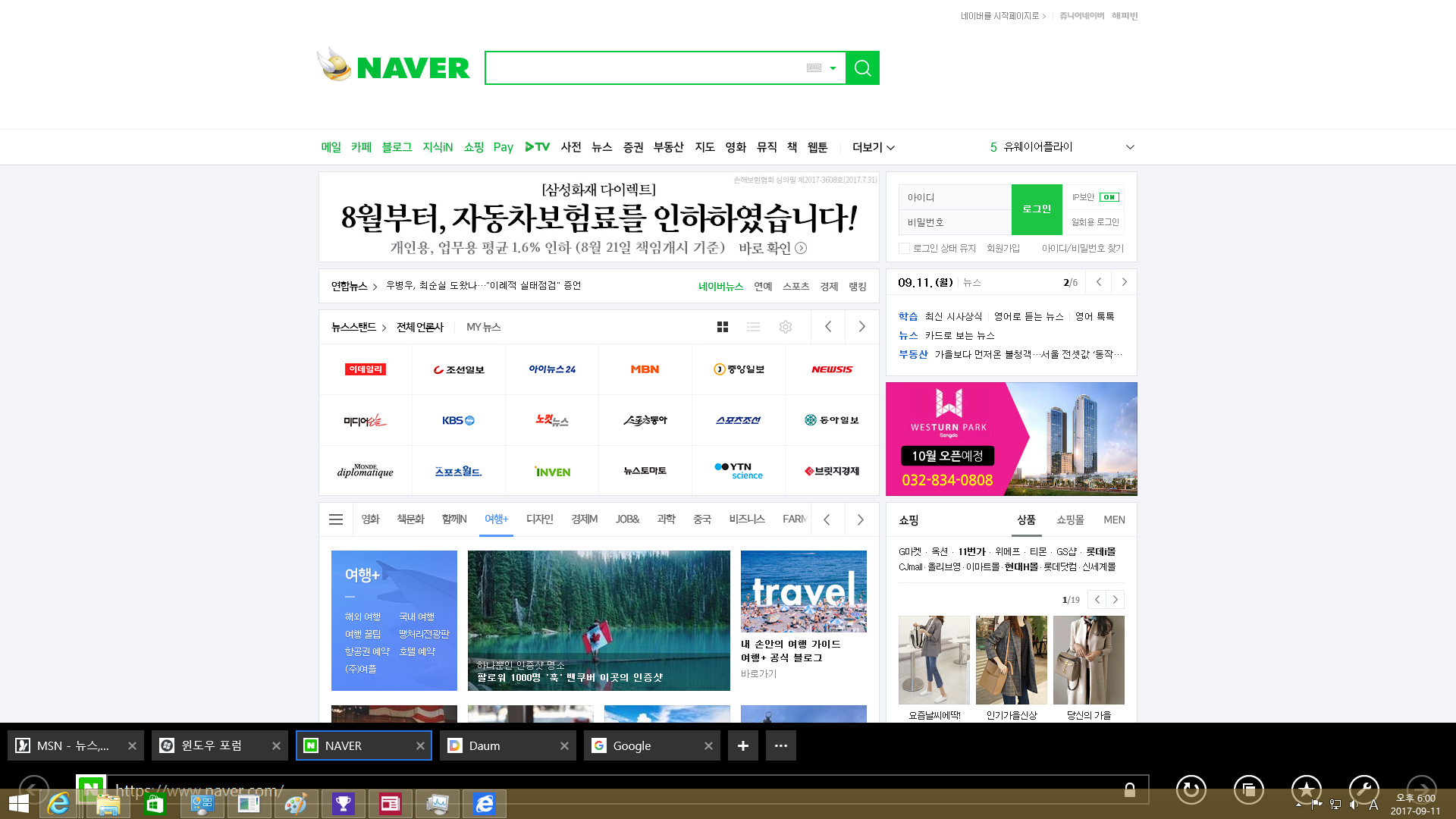Open 회원가입 link
Image resolution: width=1456 pixels, height=819 pixels.
click(1003, 249)
